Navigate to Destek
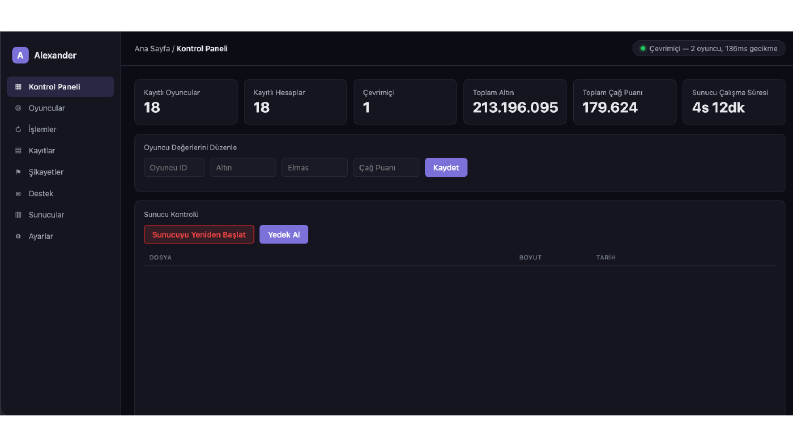 pyautogui.click(x=60, y=194)
